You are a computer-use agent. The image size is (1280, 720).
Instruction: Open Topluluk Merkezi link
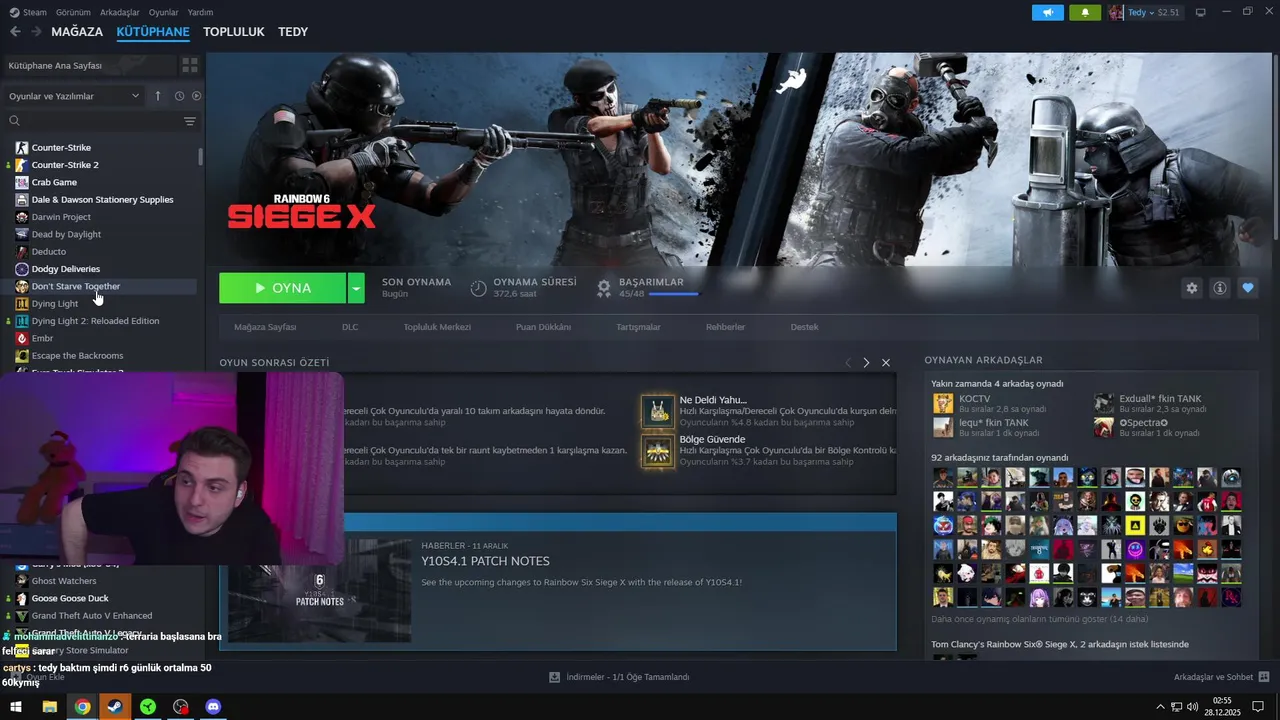tap(437, 327)
